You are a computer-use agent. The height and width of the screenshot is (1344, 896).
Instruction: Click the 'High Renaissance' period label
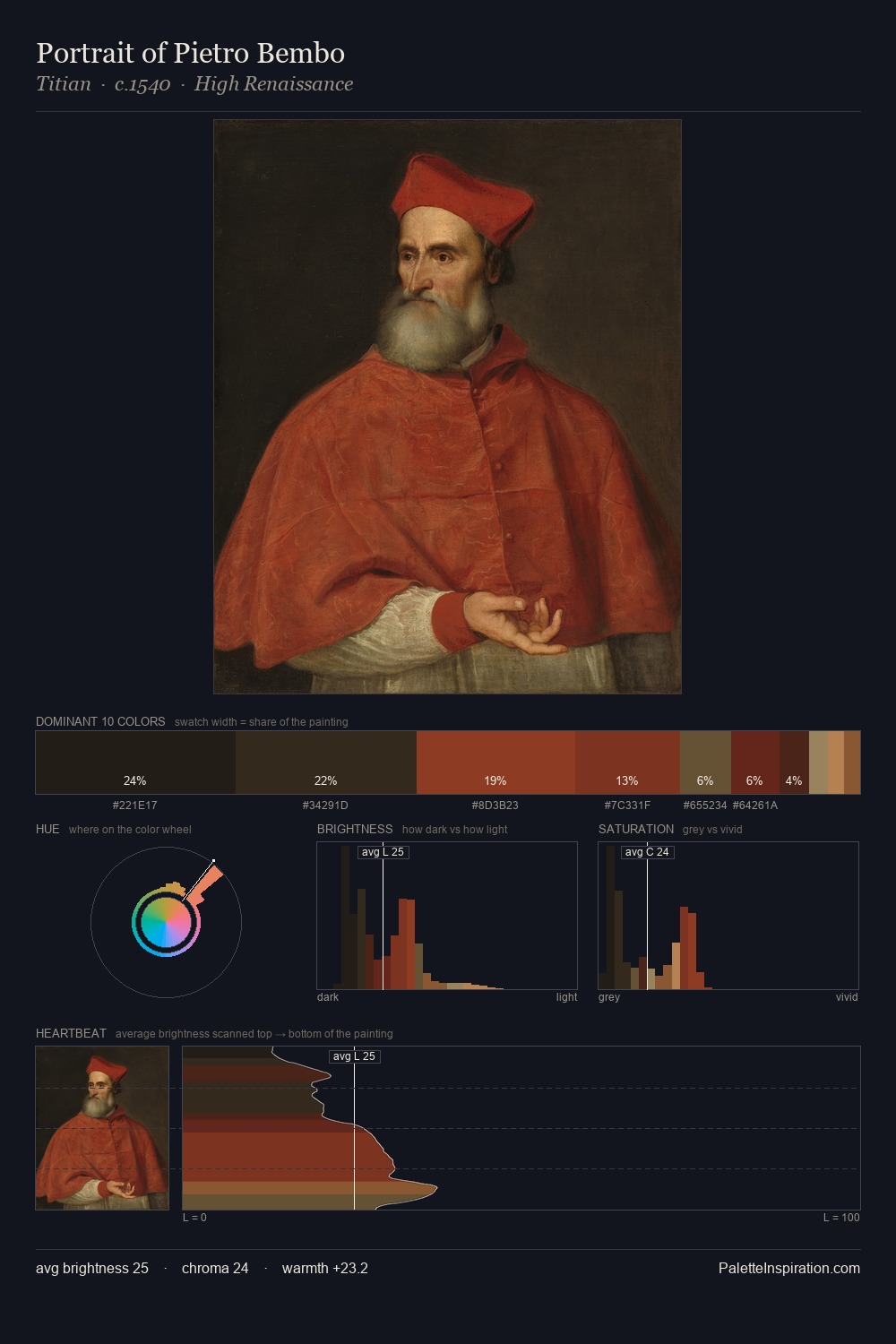point(273,84)
